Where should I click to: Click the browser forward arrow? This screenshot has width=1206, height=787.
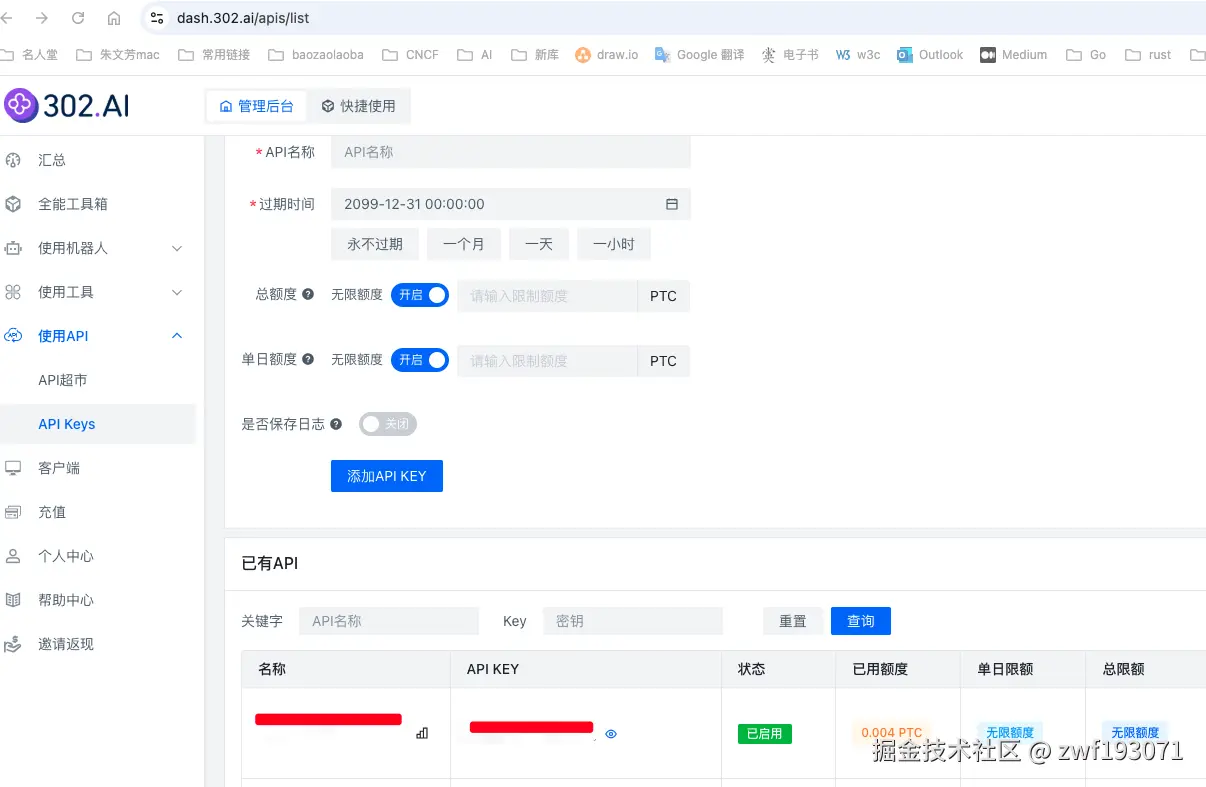click(41, 18)
